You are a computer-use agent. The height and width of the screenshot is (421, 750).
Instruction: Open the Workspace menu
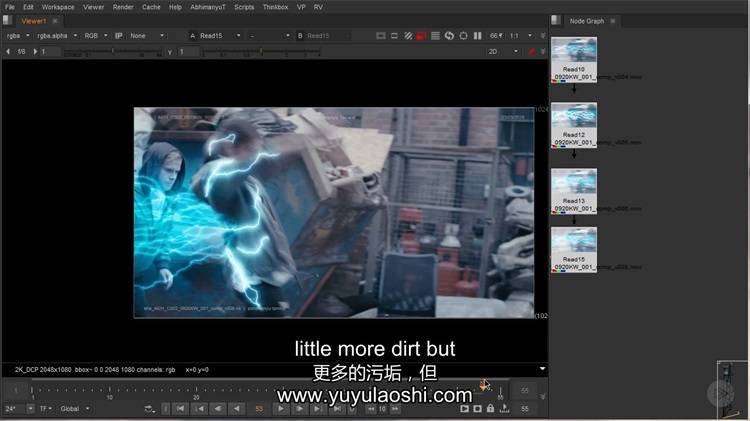(58, 6)
